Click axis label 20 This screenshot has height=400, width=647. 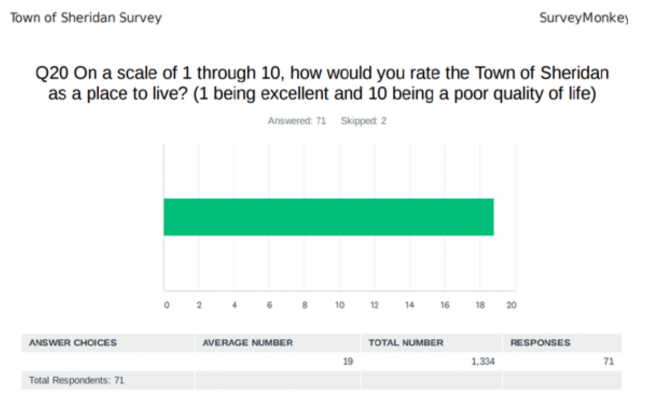tap(511, 305)
